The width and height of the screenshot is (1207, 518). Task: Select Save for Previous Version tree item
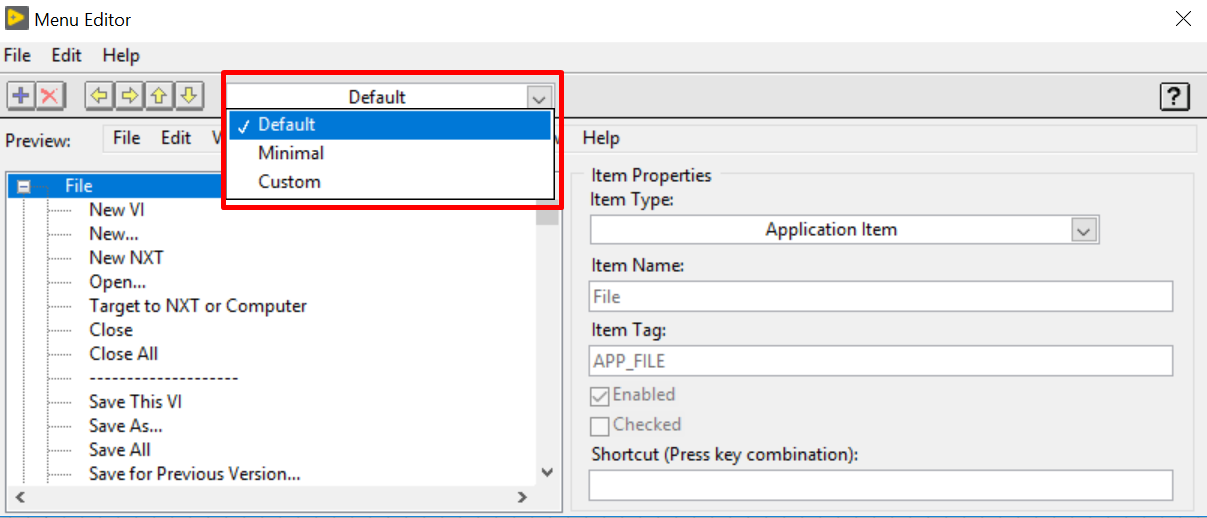tap(194, 474)
